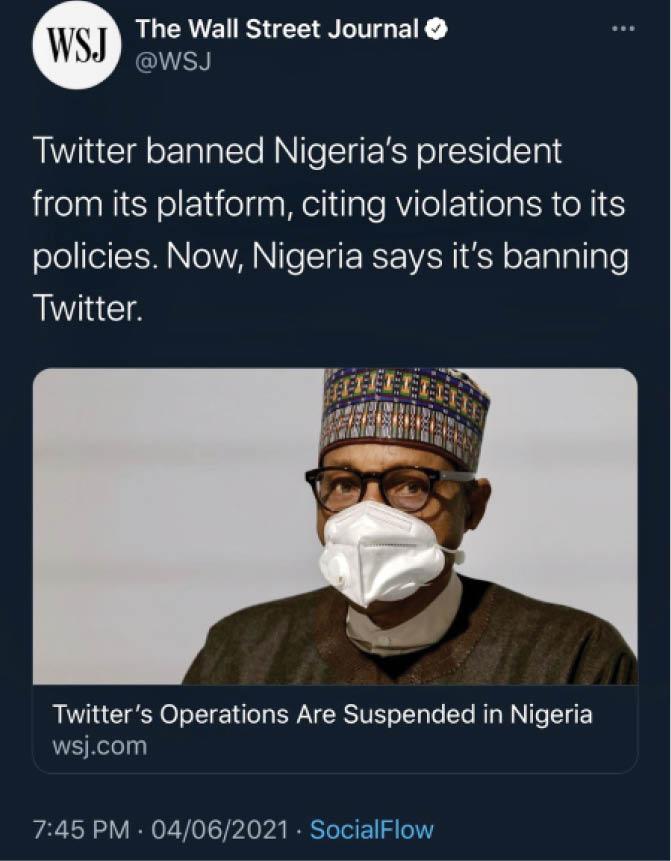Click the wsj.com domain label

click(99, 746)
